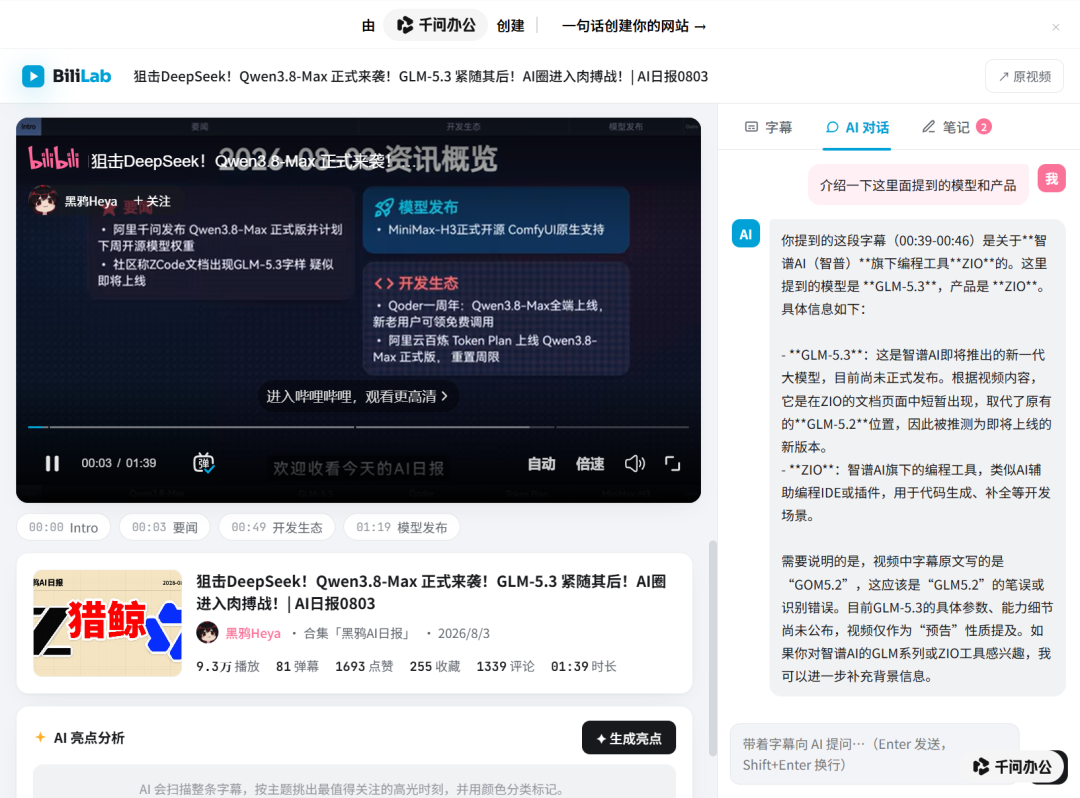Click the 字幕 tab icon

tap(751, 127)
